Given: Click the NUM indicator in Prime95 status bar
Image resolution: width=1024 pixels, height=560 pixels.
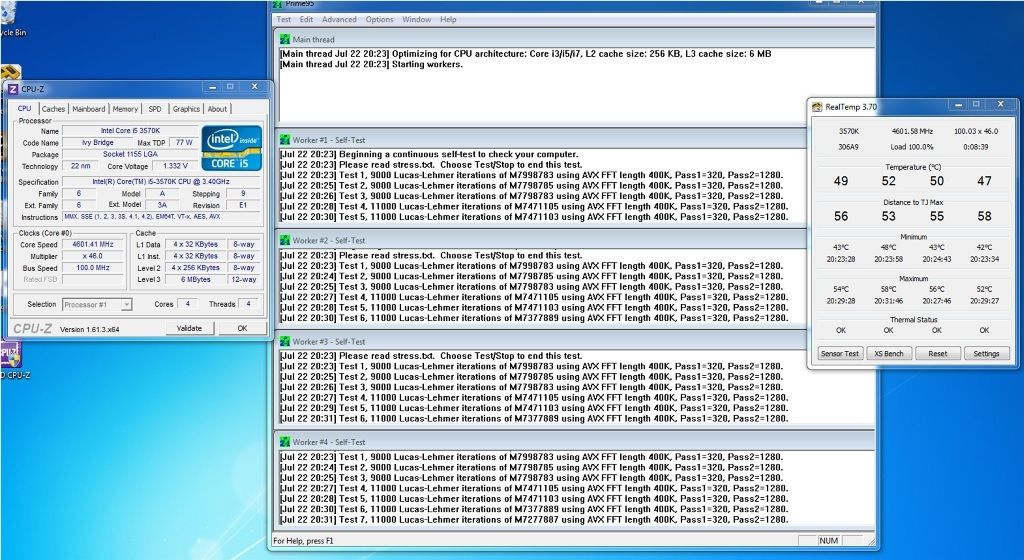Looking at the screenshot, I should tap(828, 540).
